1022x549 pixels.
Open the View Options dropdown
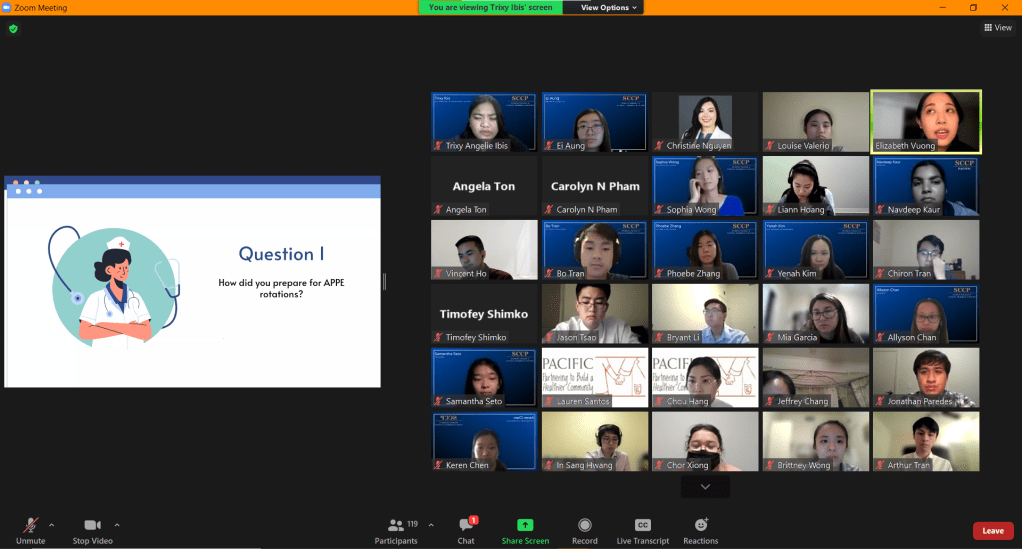[x=608, y=7]
